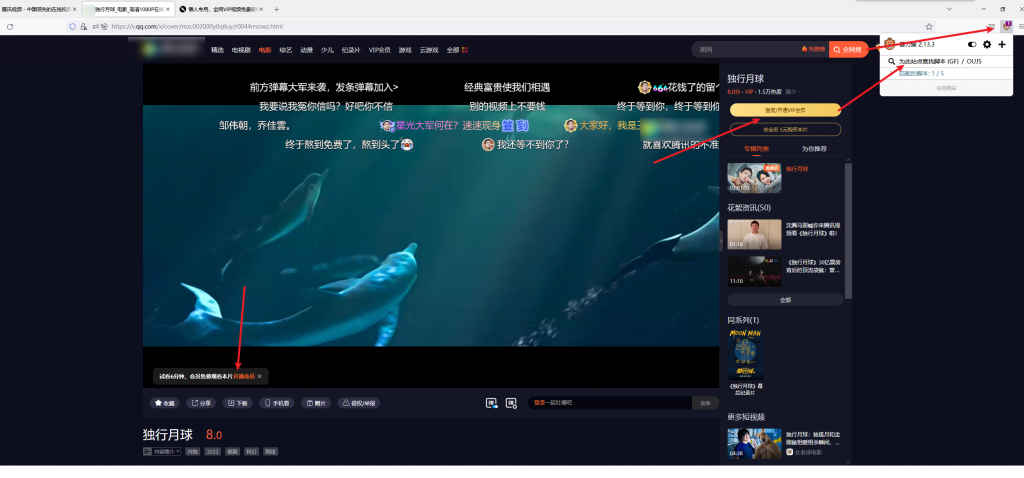The width and height of the screenshot is (1024, 478).
Task: Open the Tampermonkey extension toolbar icon
Action: tap(1006, 26)
